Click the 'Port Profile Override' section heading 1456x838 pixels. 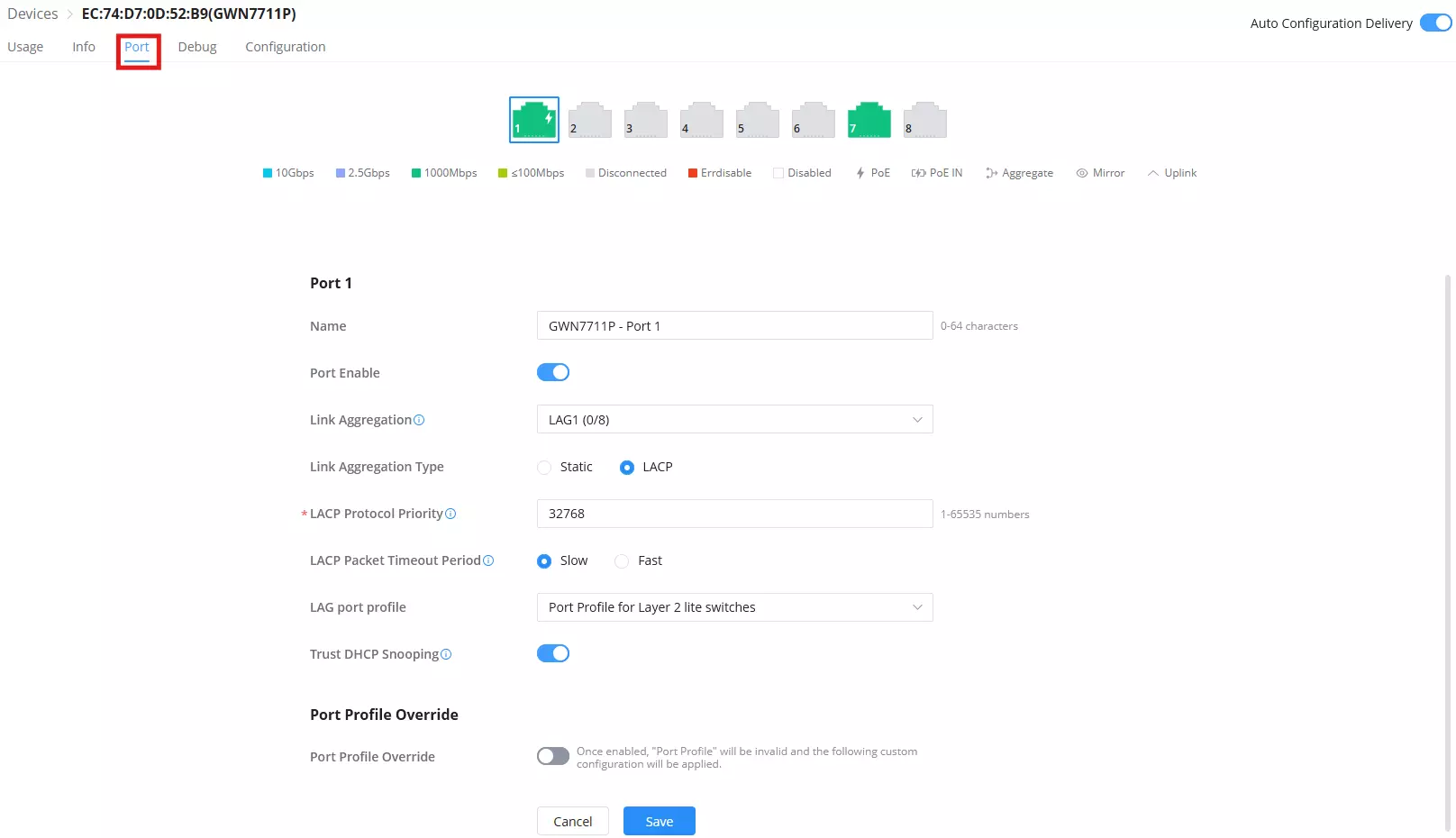point(384,715)
